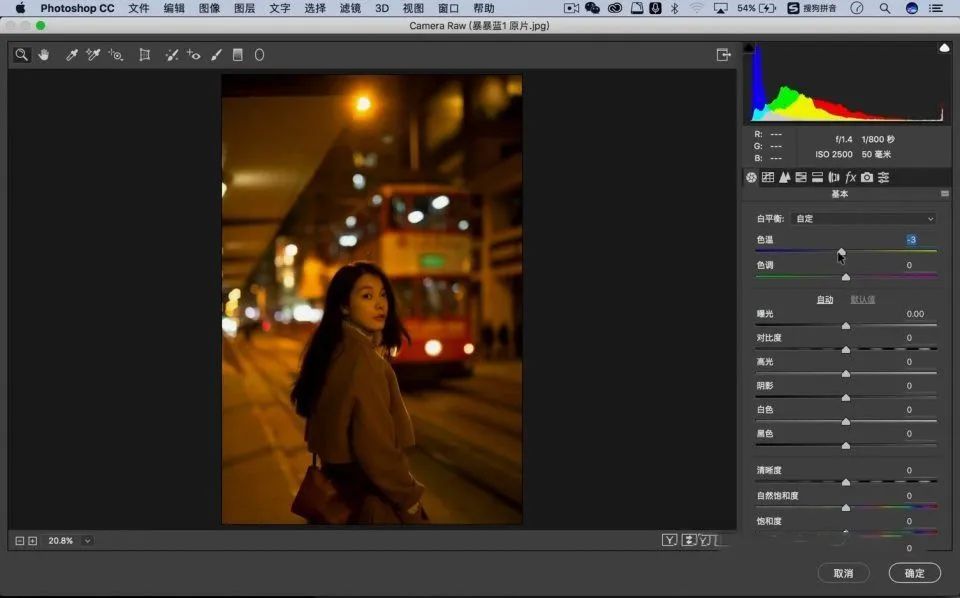Open the fx Effects panel tab
This screenshot has width=960, height=598.
tap(851, 177)
